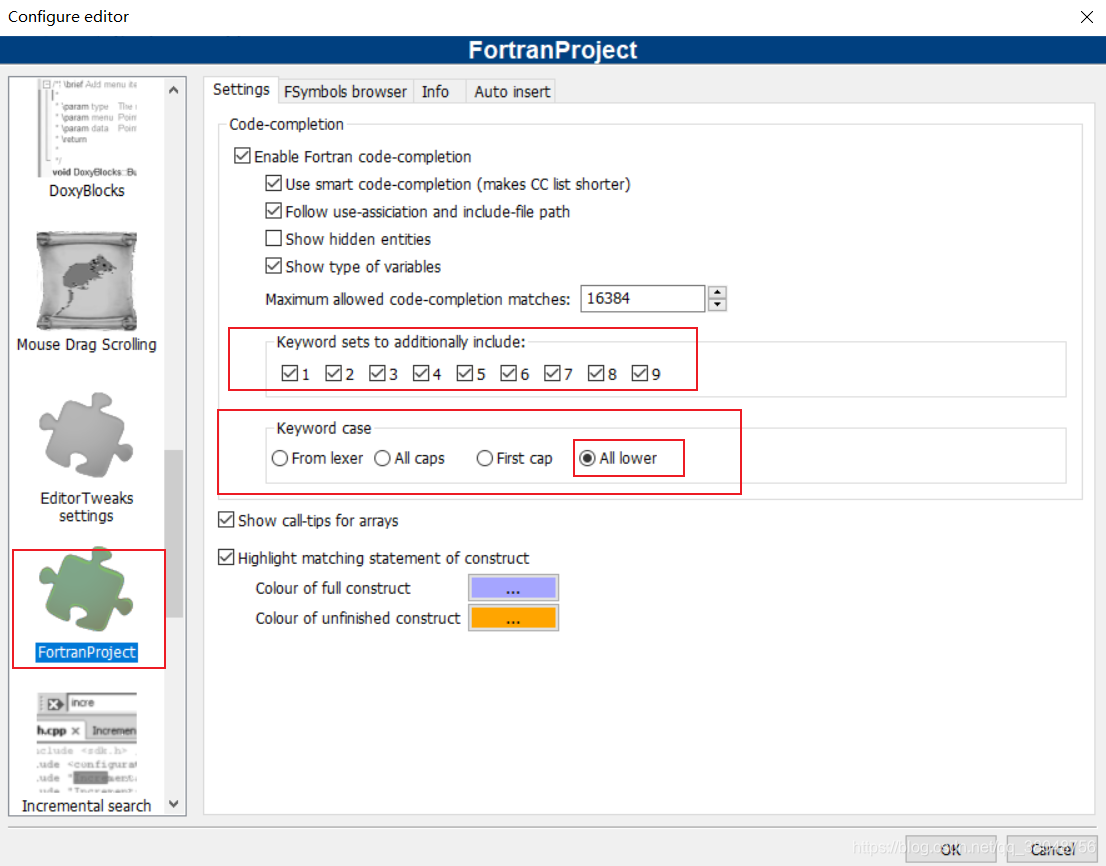Select From lexer keyword case

[x=279, y=458]
